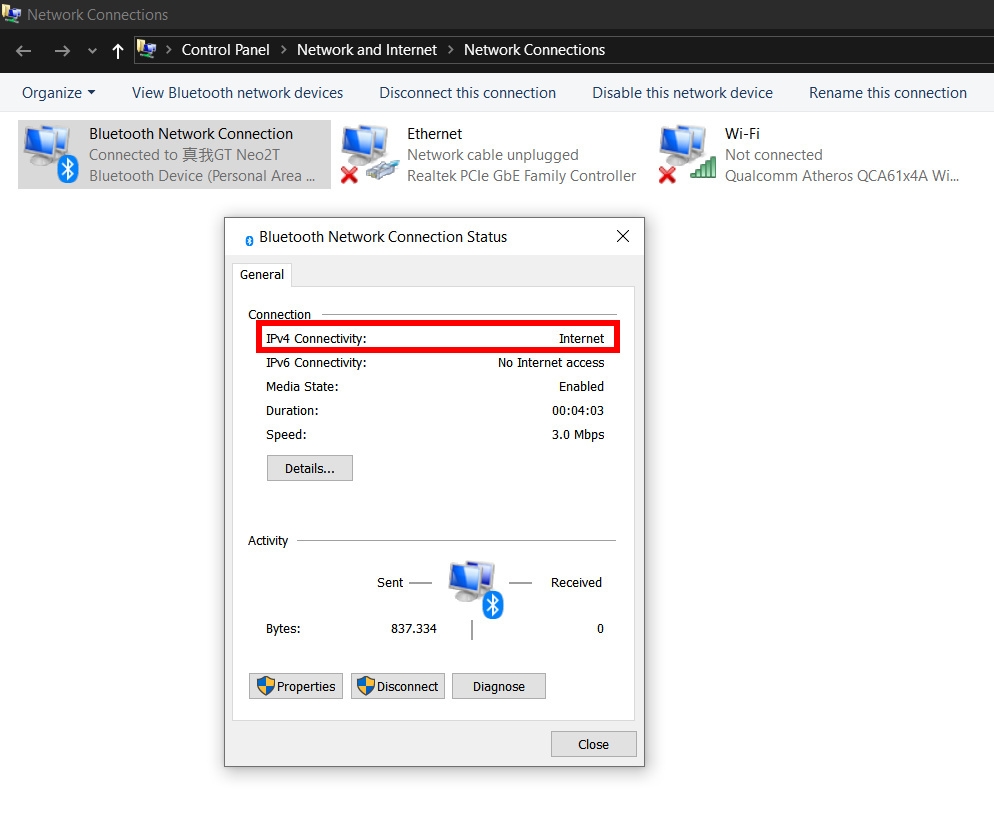
Task: Click 'Network cable unplugged' status text
Action: [x=493, y=155]
